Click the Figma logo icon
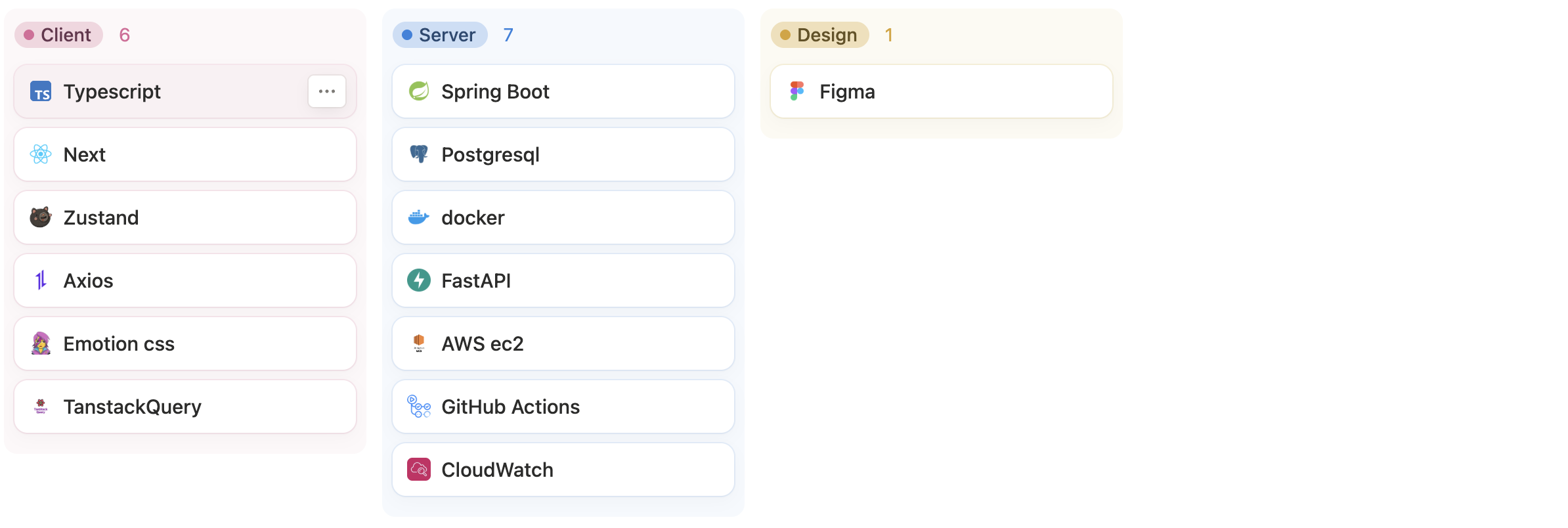This screenshot has width=1568, height=528. click(x=797, y=91)
